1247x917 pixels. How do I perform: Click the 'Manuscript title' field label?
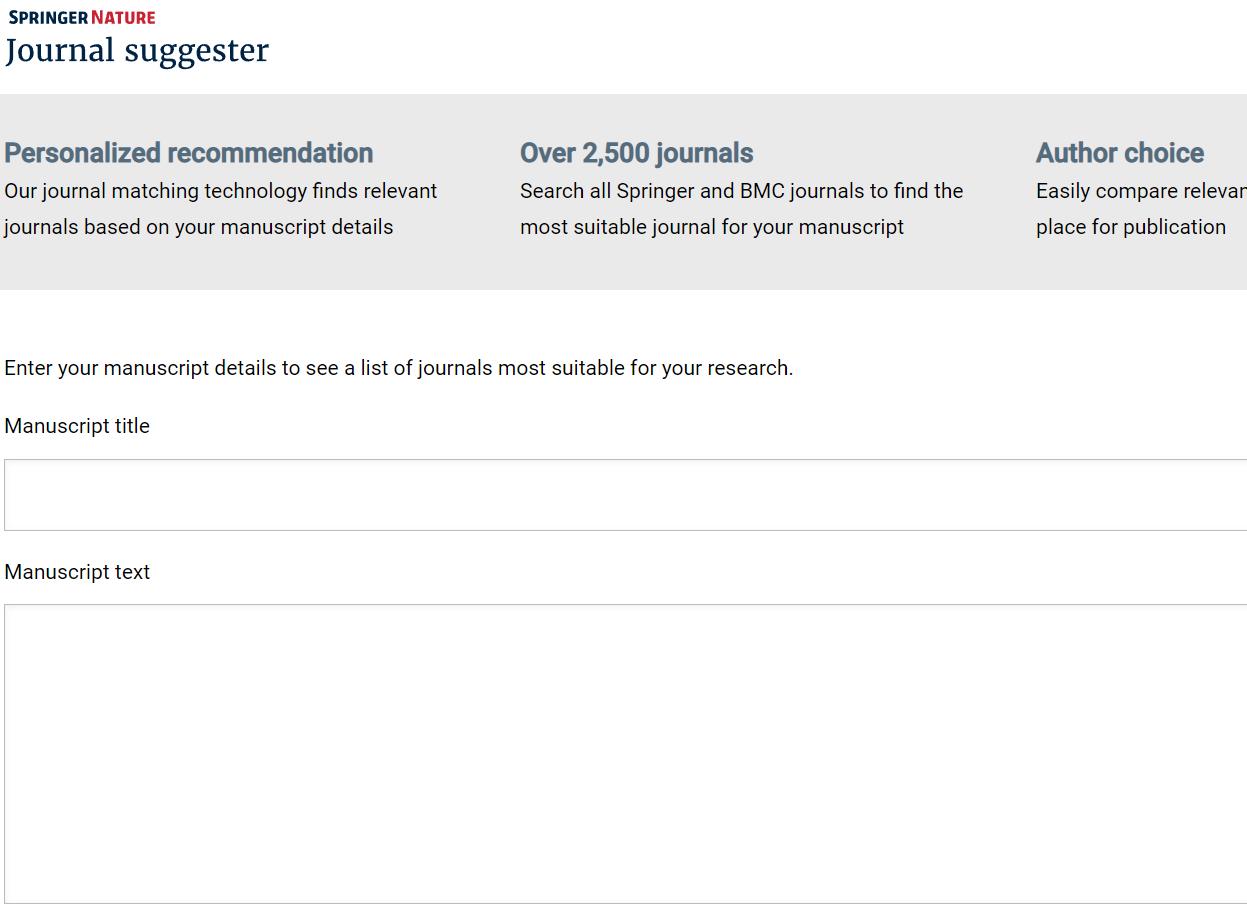coord(77,426)
